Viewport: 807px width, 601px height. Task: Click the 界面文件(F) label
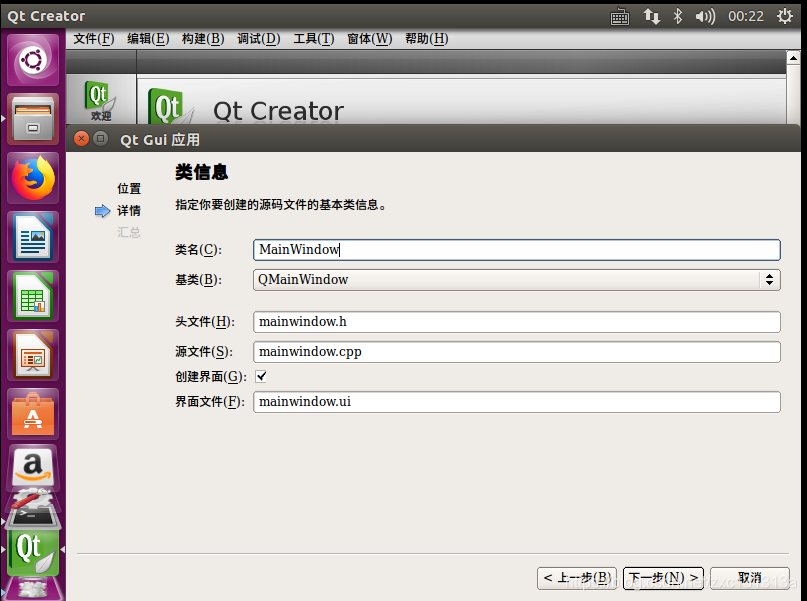coord(210,402)
